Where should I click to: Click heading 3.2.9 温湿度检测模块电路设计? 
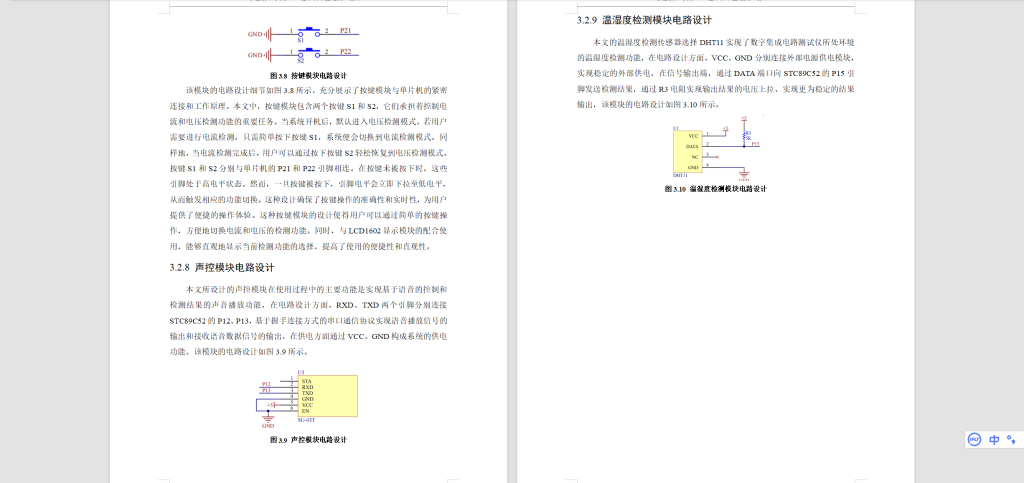click(644, 20)
